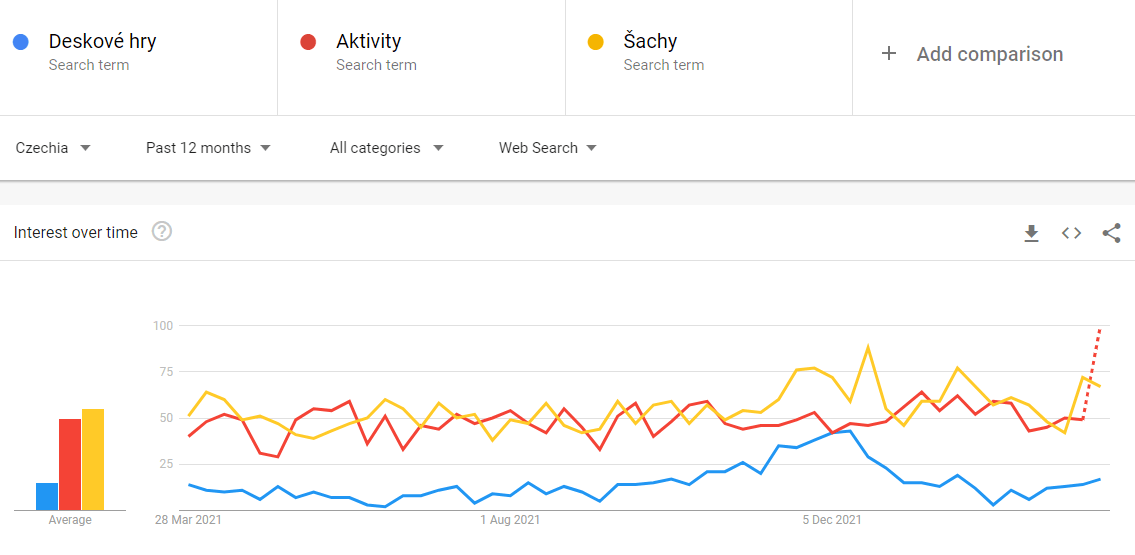Click the plus icon for Add comparison
The image size is (1135, 555).
[x=889, y=54]
